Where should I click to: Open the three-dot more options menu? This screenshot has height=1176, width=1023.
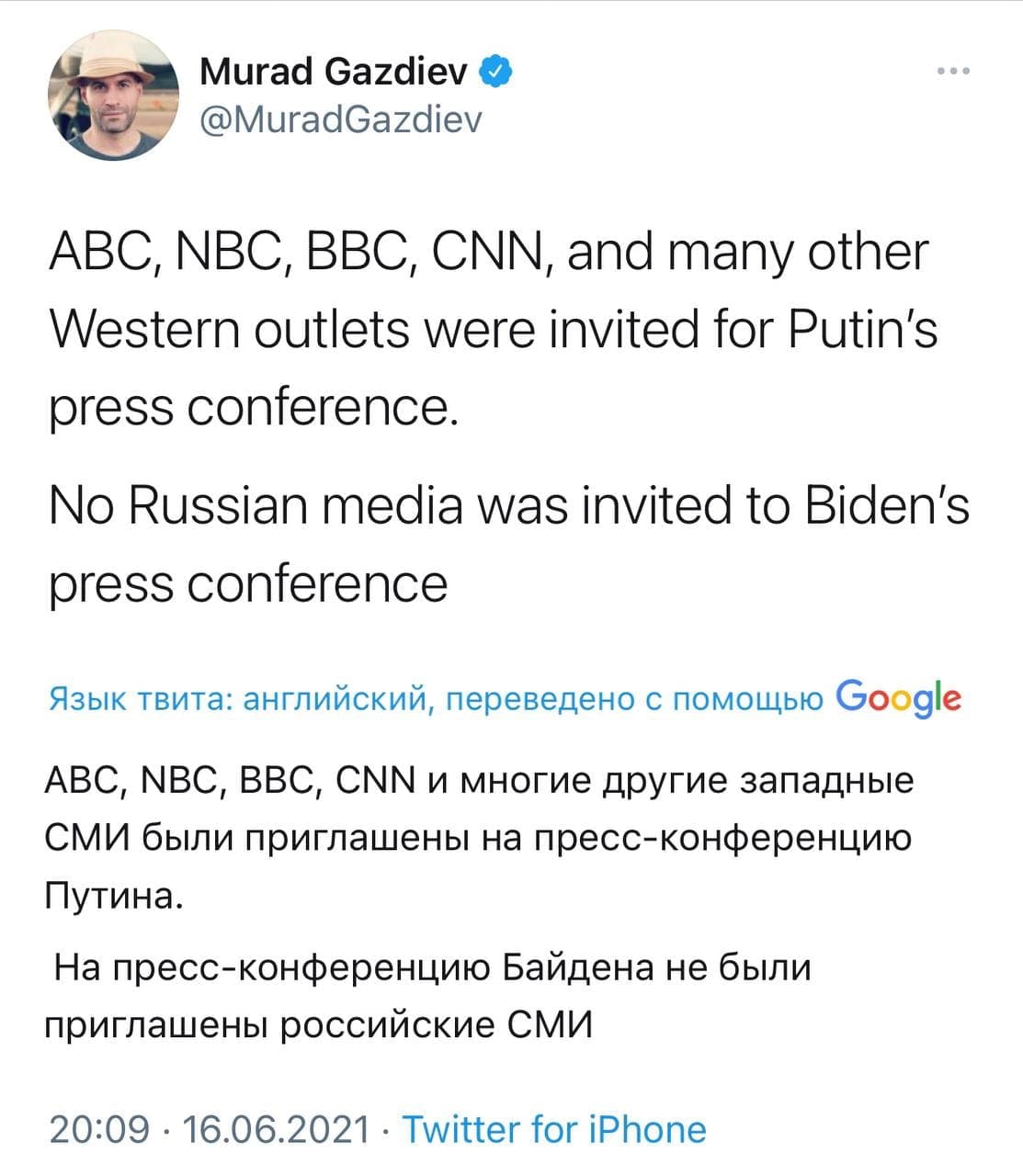[953, 72]
